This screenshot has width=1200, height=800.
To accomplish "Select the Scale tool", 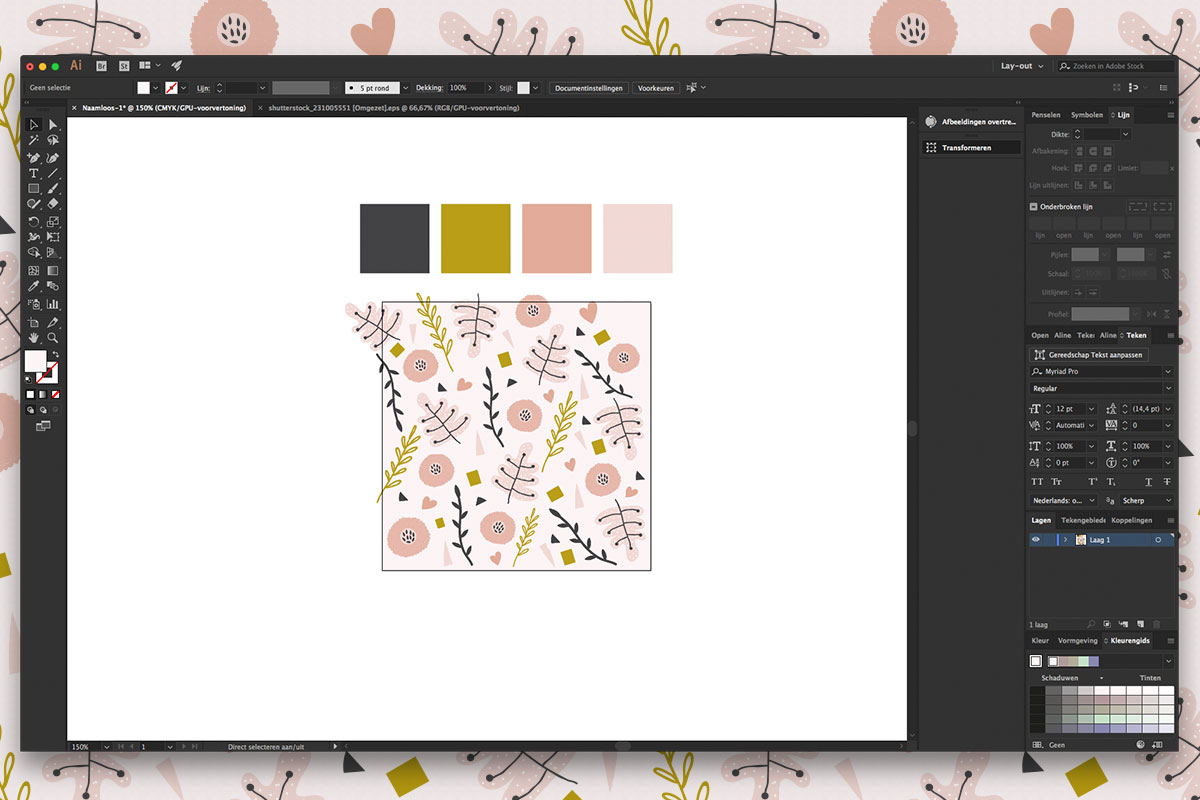I will (x=53, y=222).
